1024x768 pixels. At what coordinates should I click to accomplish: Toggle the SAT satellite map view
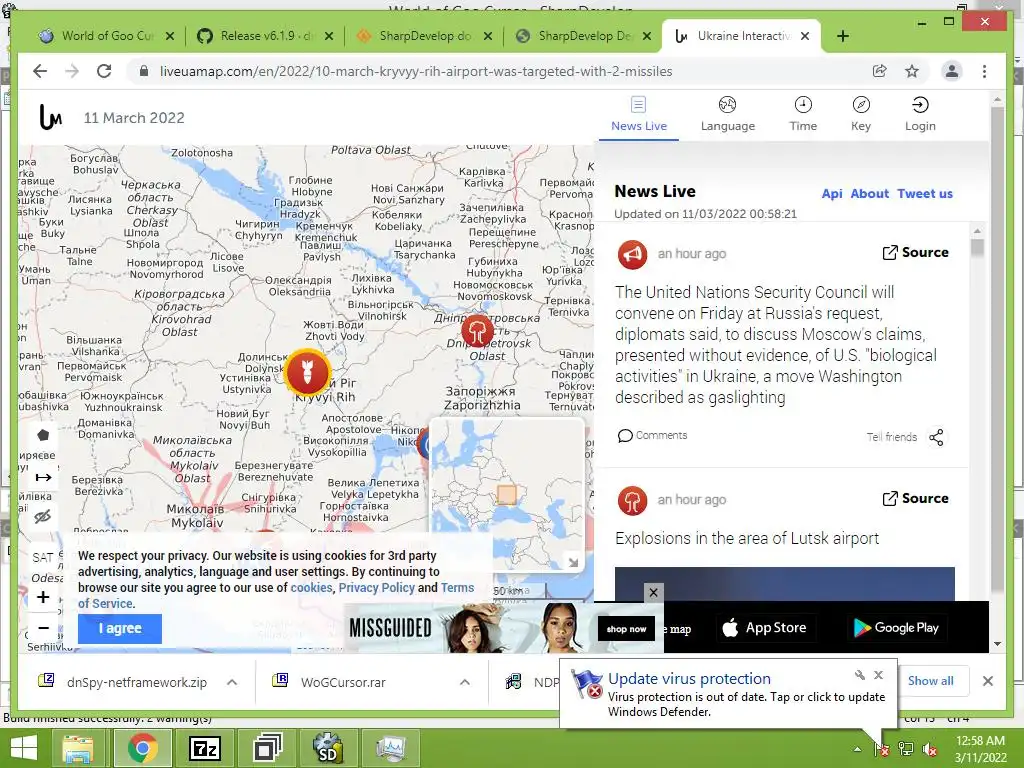[x=43, y=557]
